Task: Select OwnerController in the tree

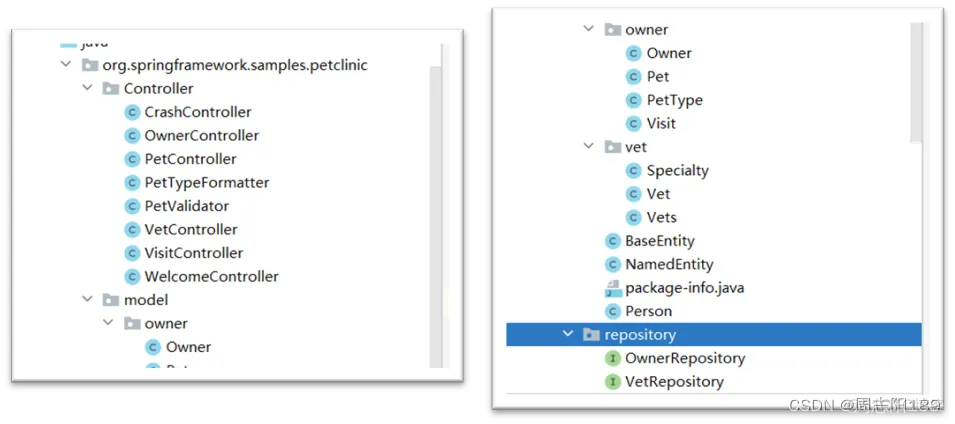Action: [202, 136]
